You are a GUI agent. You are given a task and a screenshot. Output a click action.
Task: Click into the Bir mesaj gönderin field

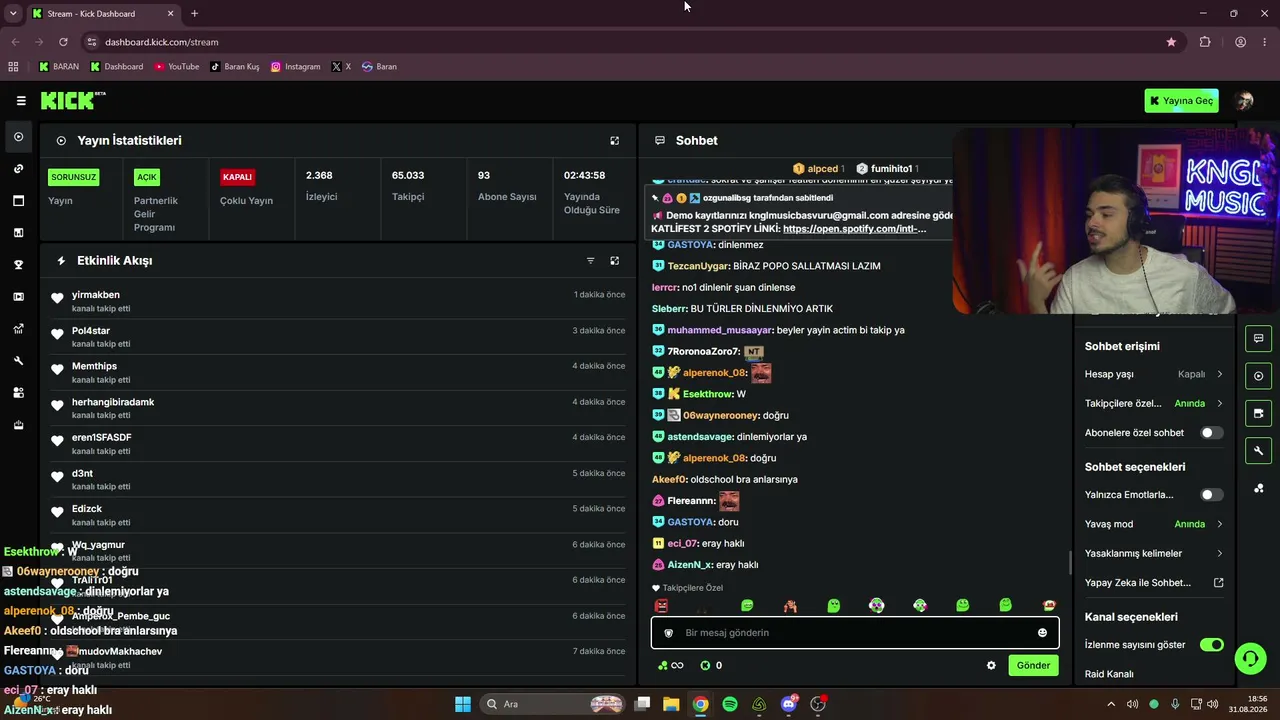[x=855, y=633]
